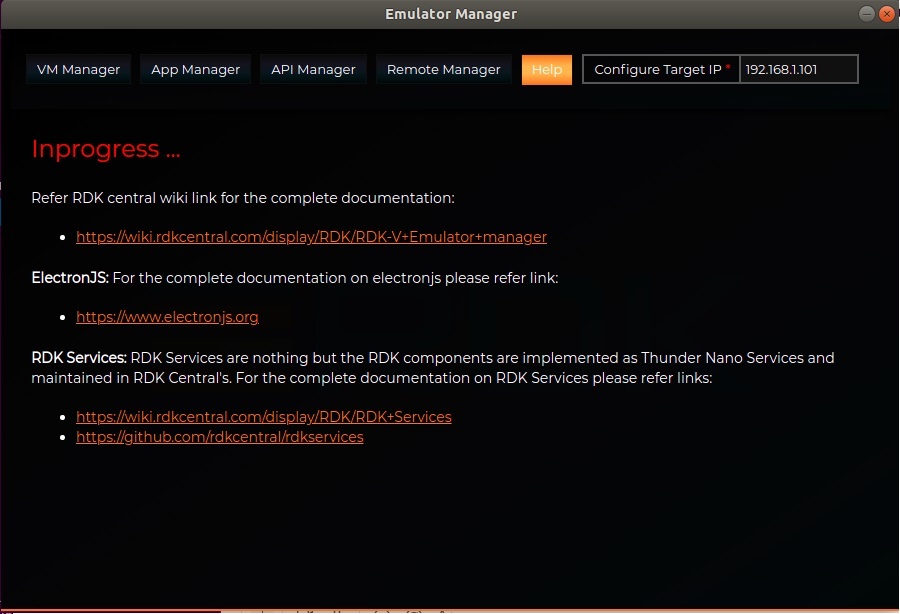Click the target IP address input field
The image size is (900, 614).
pyautogui.click(x=797, y=69)
